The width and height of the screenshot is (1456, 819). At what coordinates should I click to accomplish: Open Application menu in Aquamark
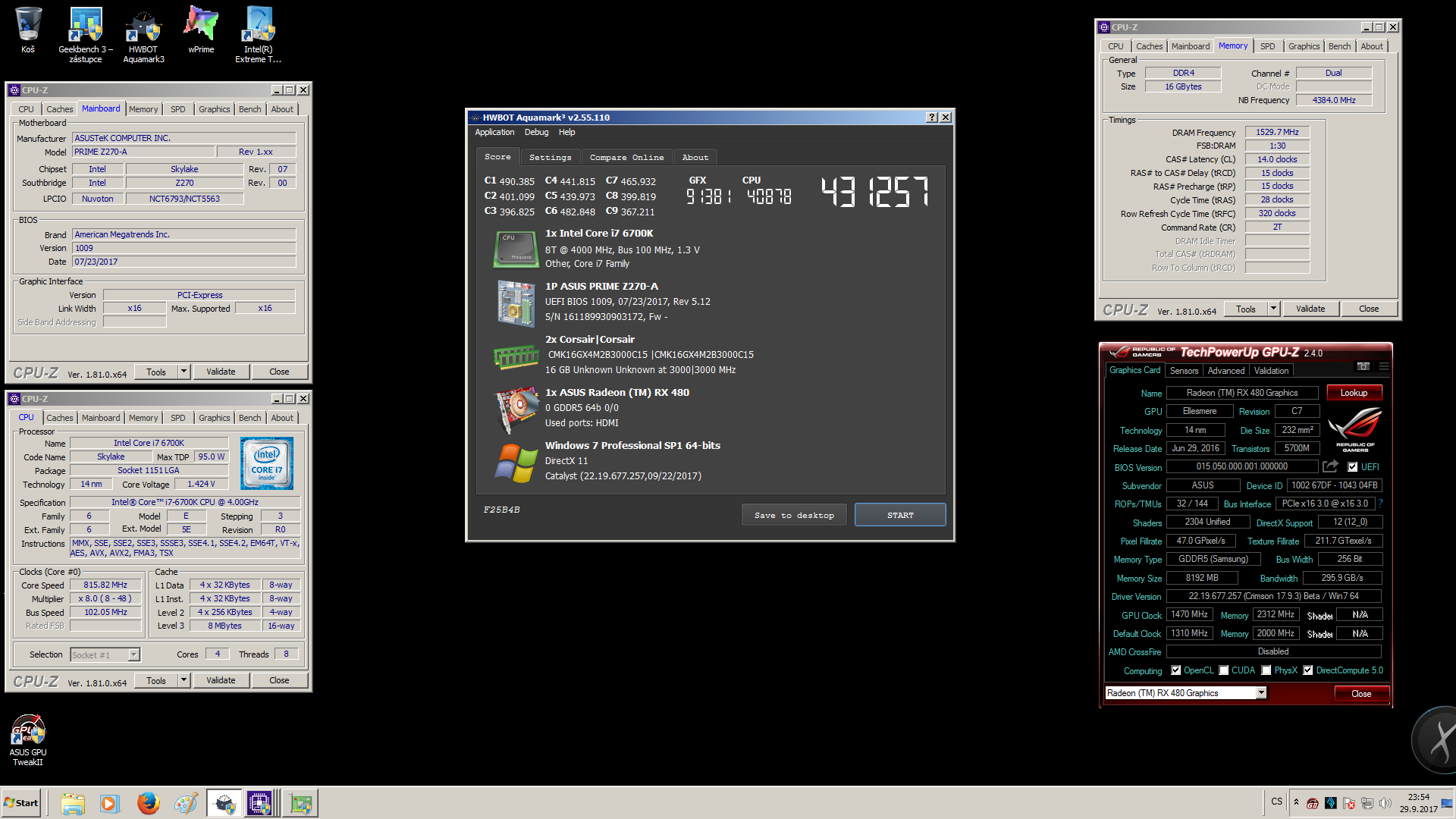click(494, 132)
